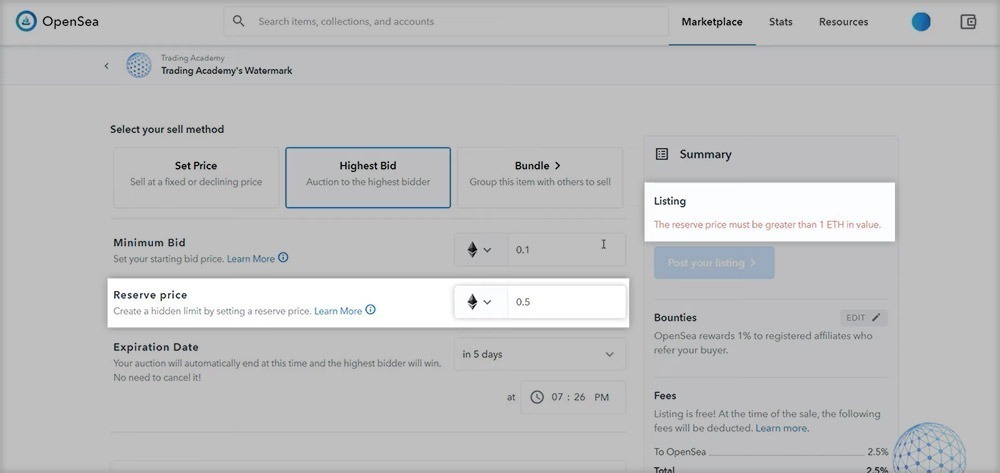
Task: Click the clock icon in time field
Action: [537, 397]
